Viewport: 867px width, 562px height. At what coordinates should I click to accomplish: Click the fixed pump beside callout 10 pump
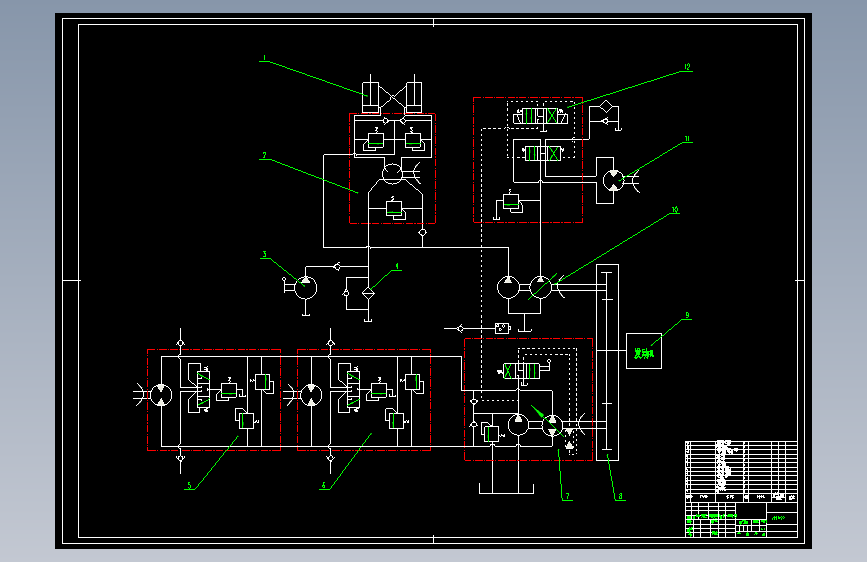click(508, 288)
